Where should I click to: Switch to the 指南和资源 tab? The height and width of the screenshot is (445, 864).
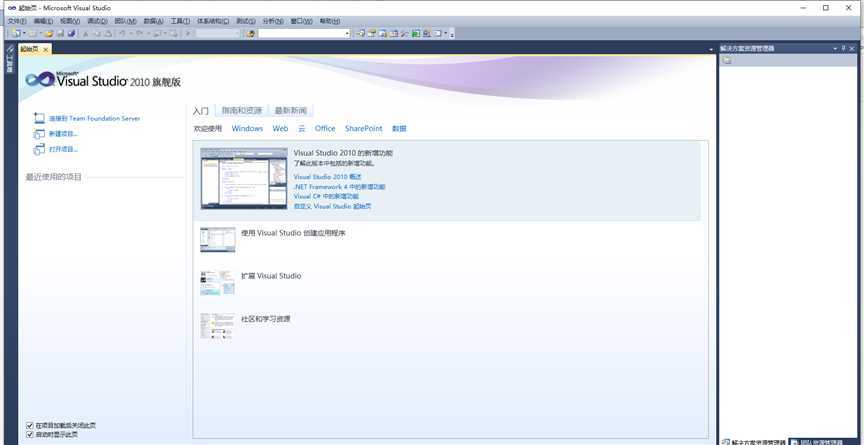pos(241,111)
